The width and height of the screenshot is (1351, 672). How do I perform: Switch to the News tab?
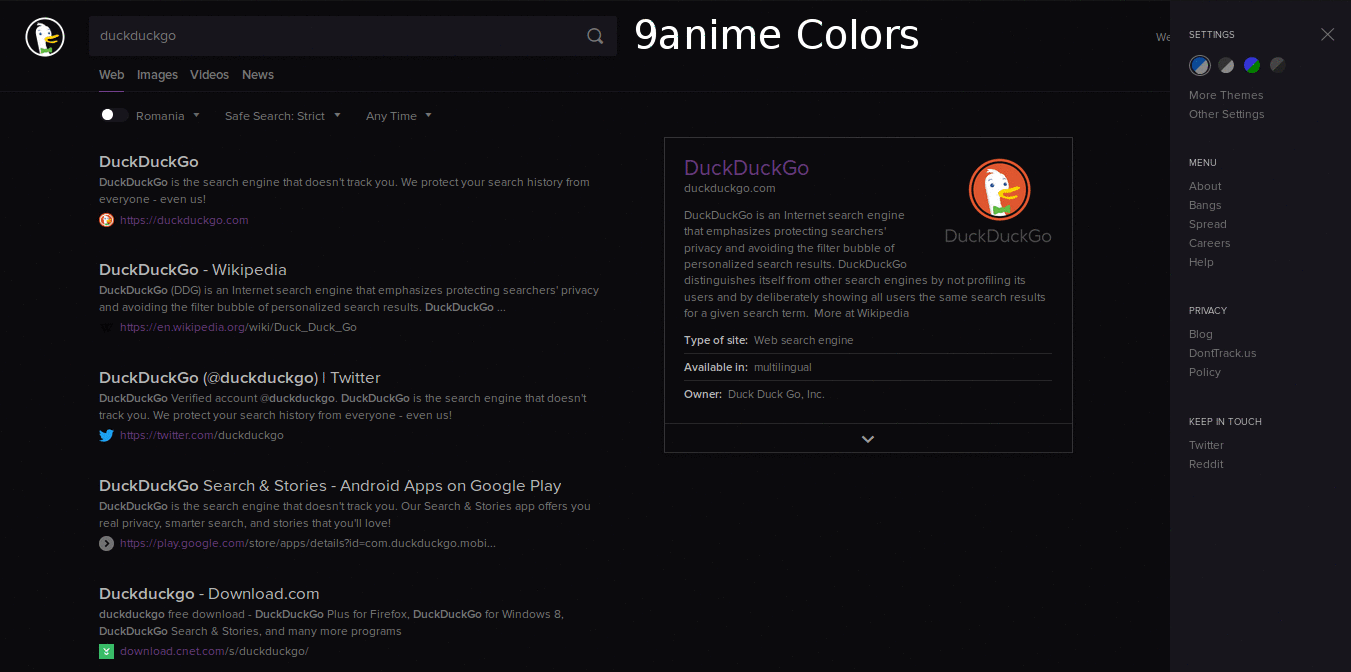(258, 75)
